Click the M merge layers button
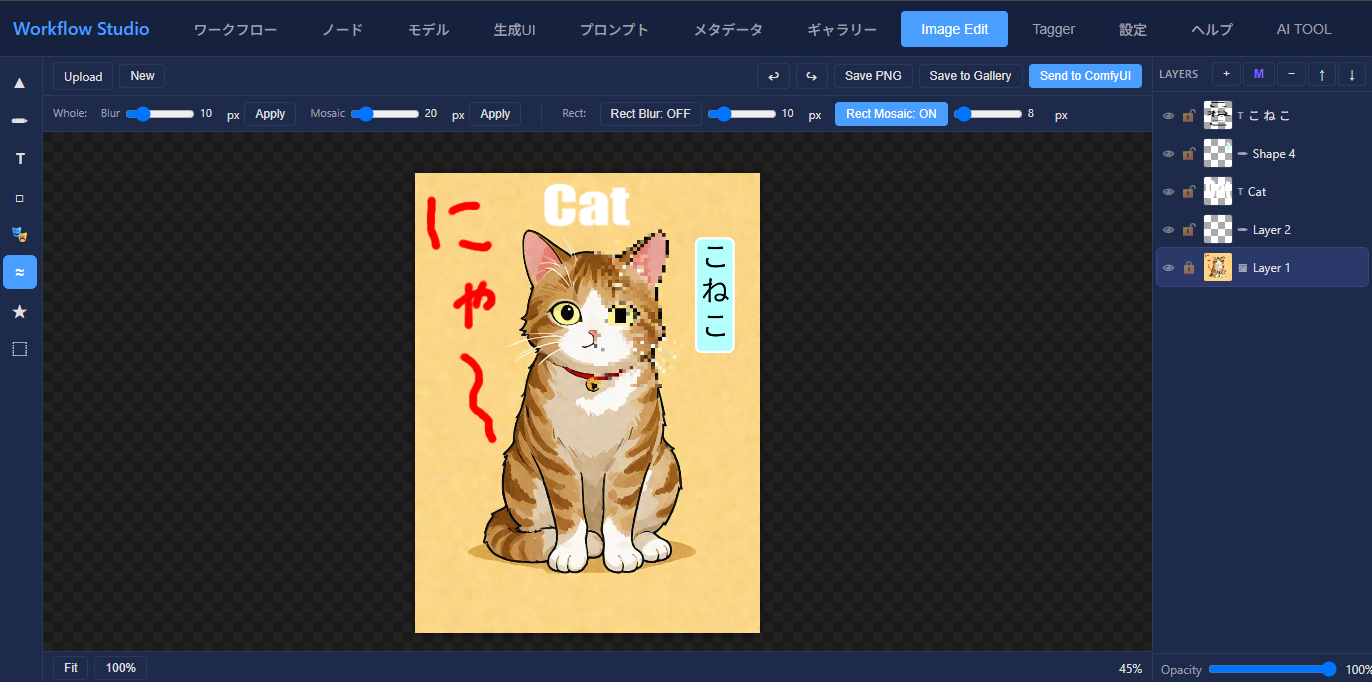This screenshot has height=682, width=1372. (1259, 74)
